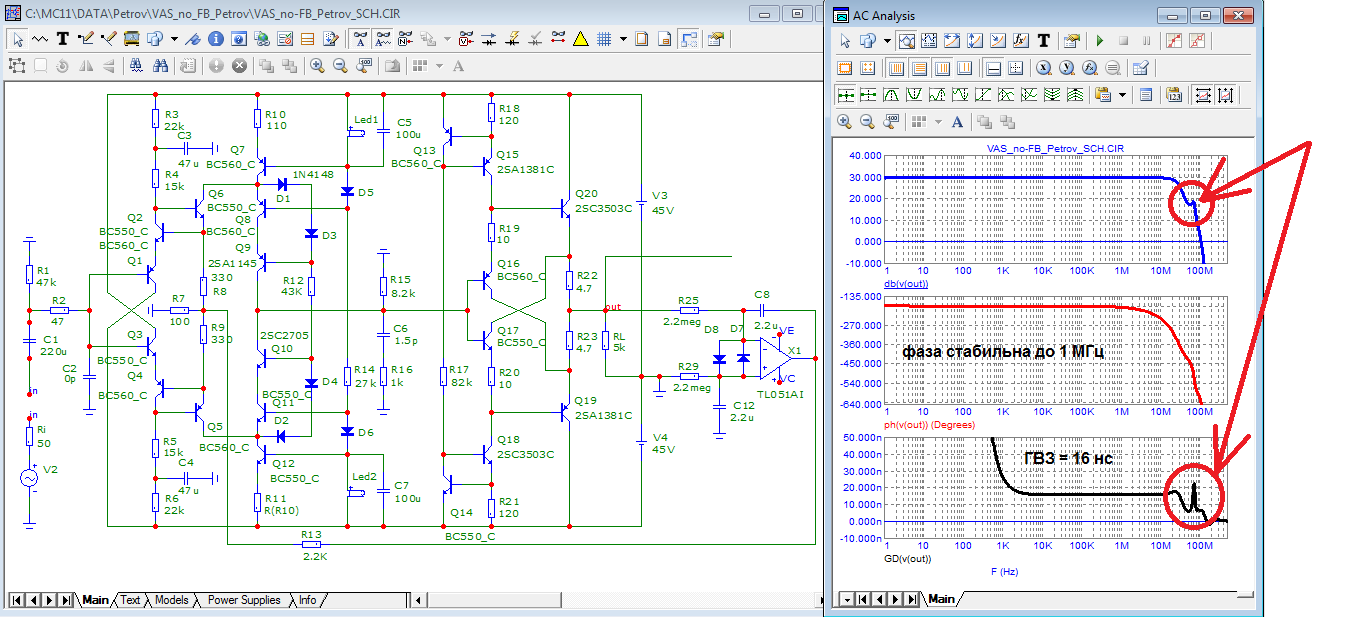Open the dropdown beside the clipboard plot icon
This screenshot has height=617, width=1349.
pos(1123,95)
